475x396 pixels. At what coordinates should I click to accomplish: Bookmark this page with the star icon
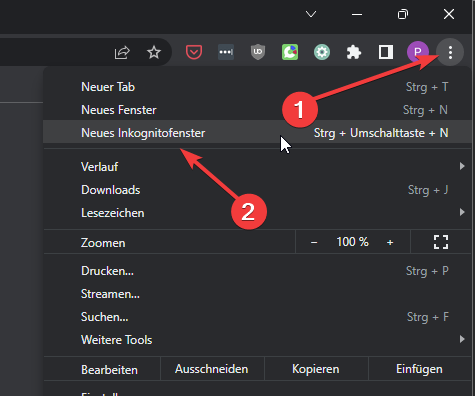coord(154,52)
